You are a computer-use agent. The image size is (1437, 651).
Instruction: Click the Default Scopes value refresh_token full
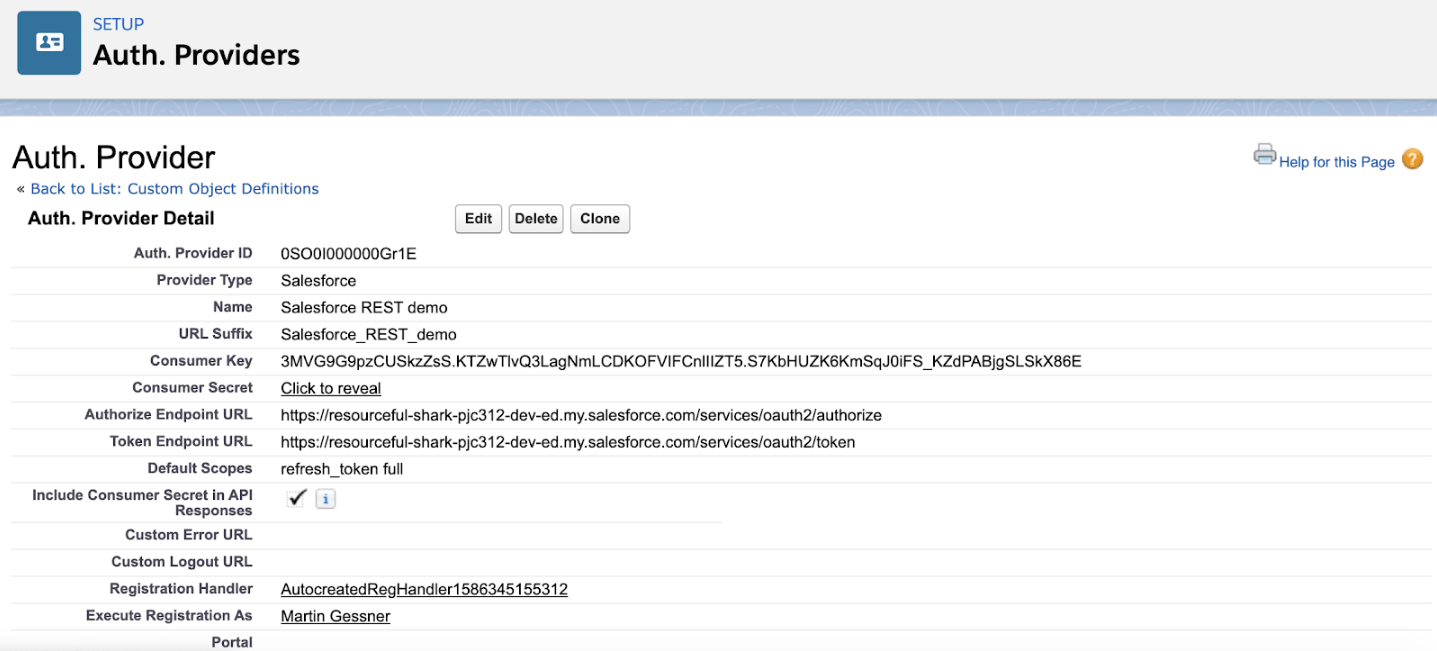[341, 468]
